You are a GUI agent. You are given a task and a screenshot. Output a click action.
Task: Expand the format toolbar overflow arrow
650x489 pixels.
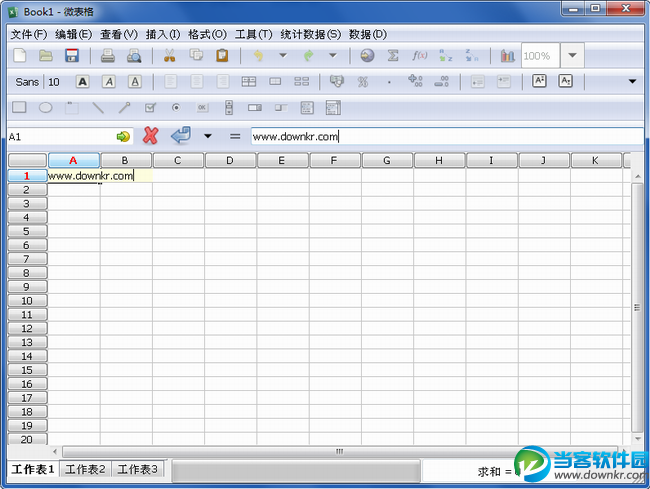pyautogui.click(x=632, y=81)
